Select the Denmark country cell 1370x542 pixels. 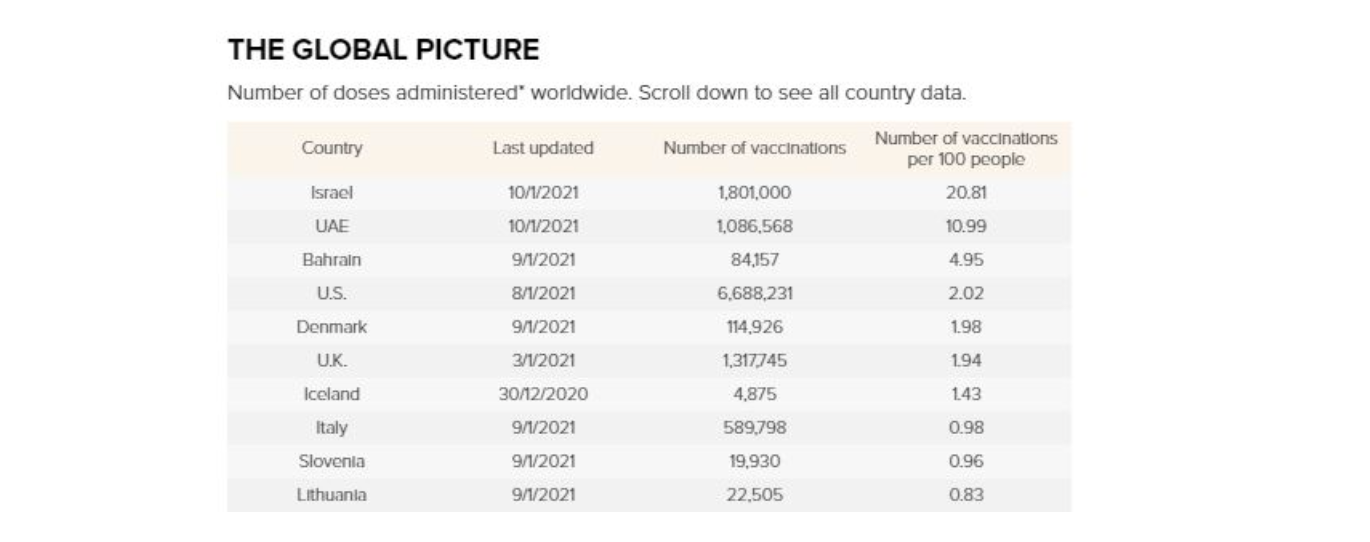pos(332,327)
